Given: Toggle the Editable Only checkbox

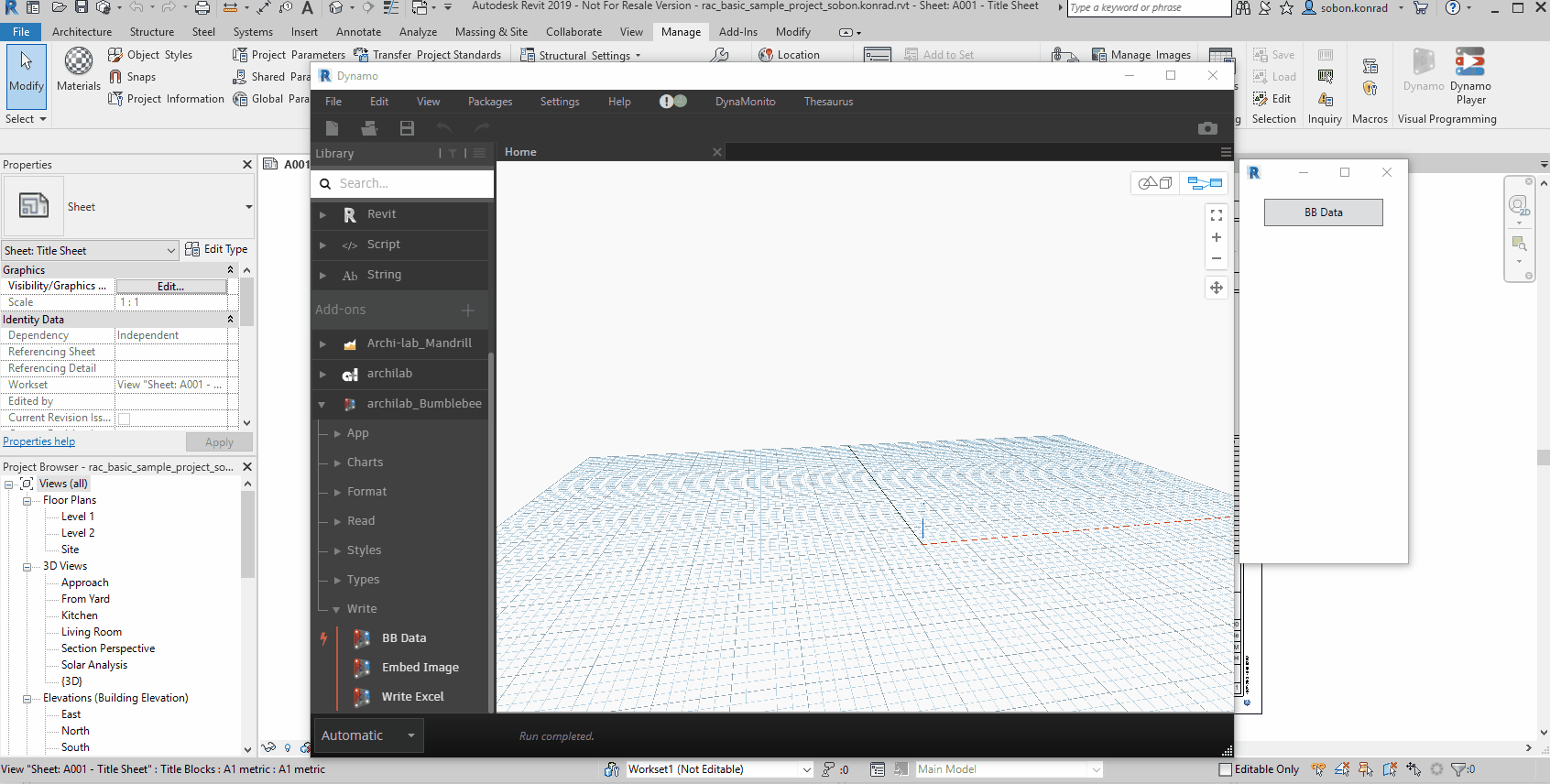Looking at the screenshot, I should point(1225,769).
